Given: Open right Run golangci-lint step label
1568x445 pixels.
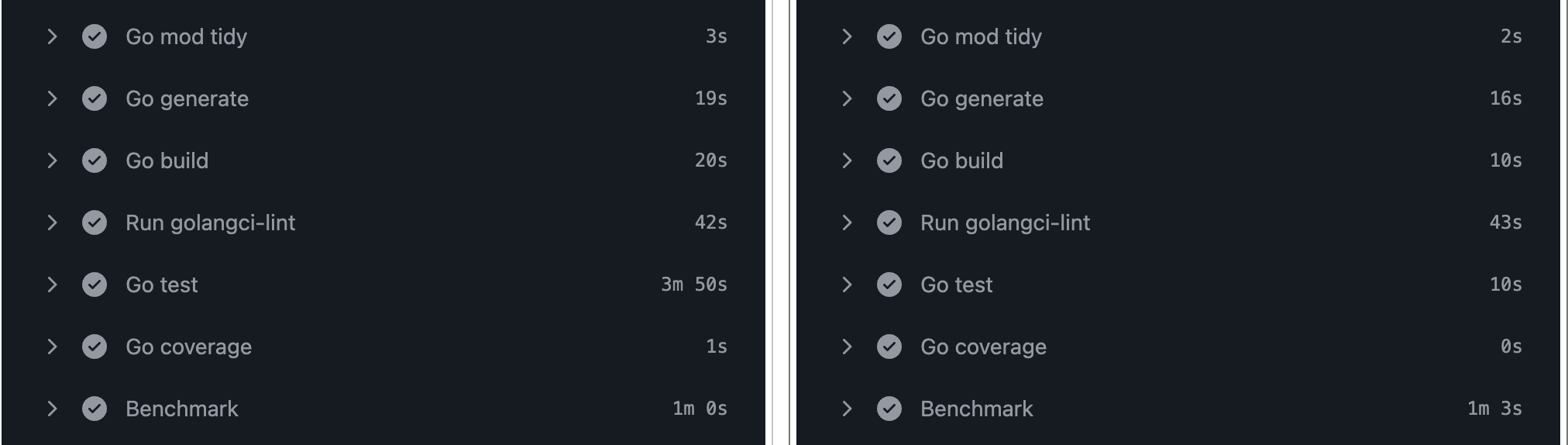Looking at the screenshot, I should (1005, 222).
